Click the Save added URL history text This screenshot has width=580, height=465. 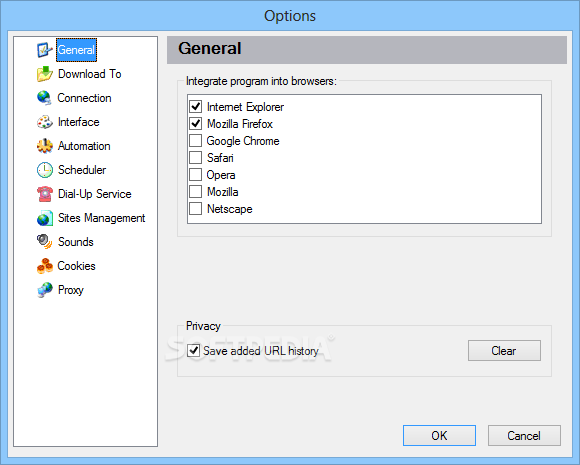click(260, 351)
